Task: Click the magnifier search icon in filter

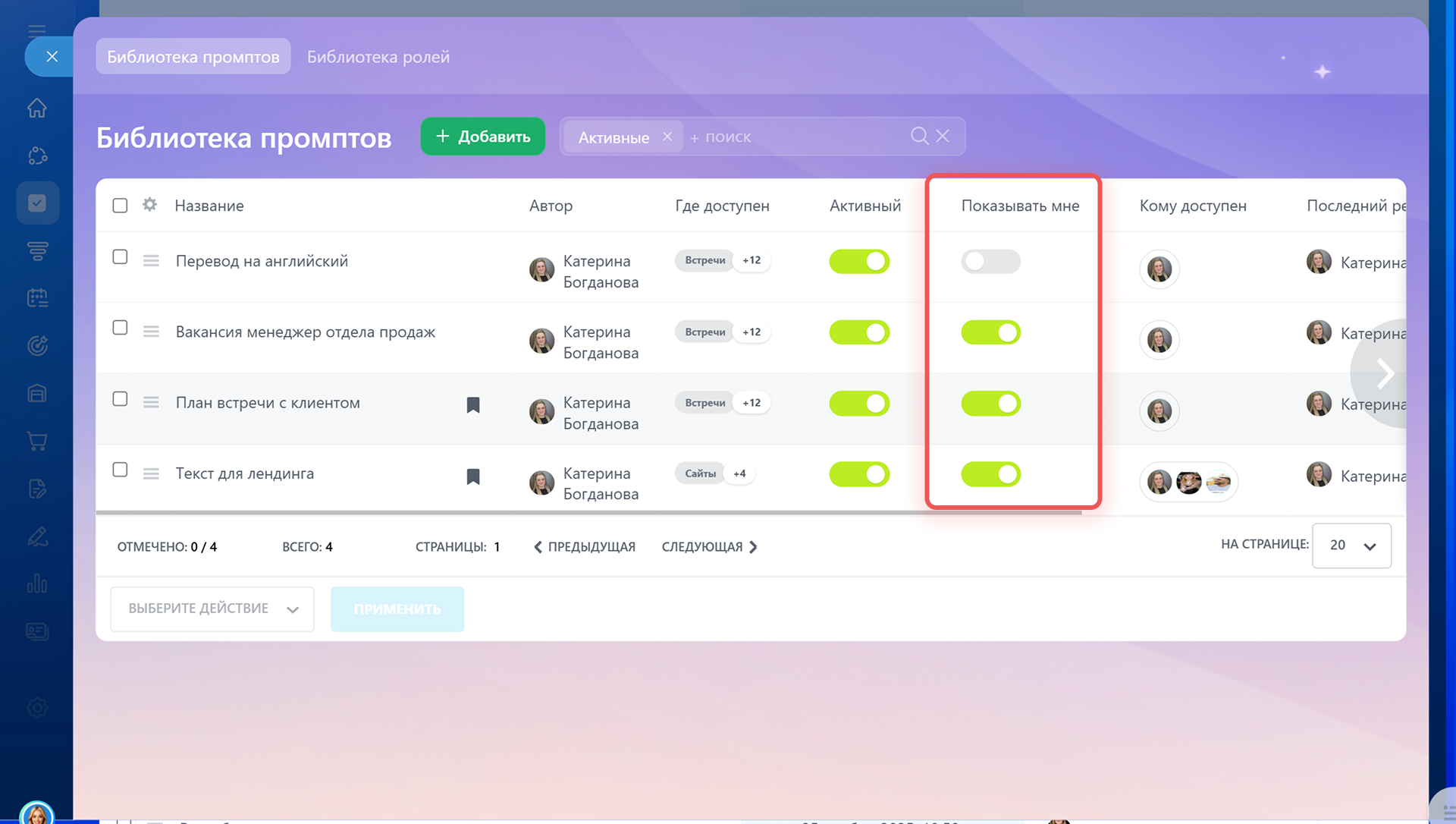Action: click(919, 136)
